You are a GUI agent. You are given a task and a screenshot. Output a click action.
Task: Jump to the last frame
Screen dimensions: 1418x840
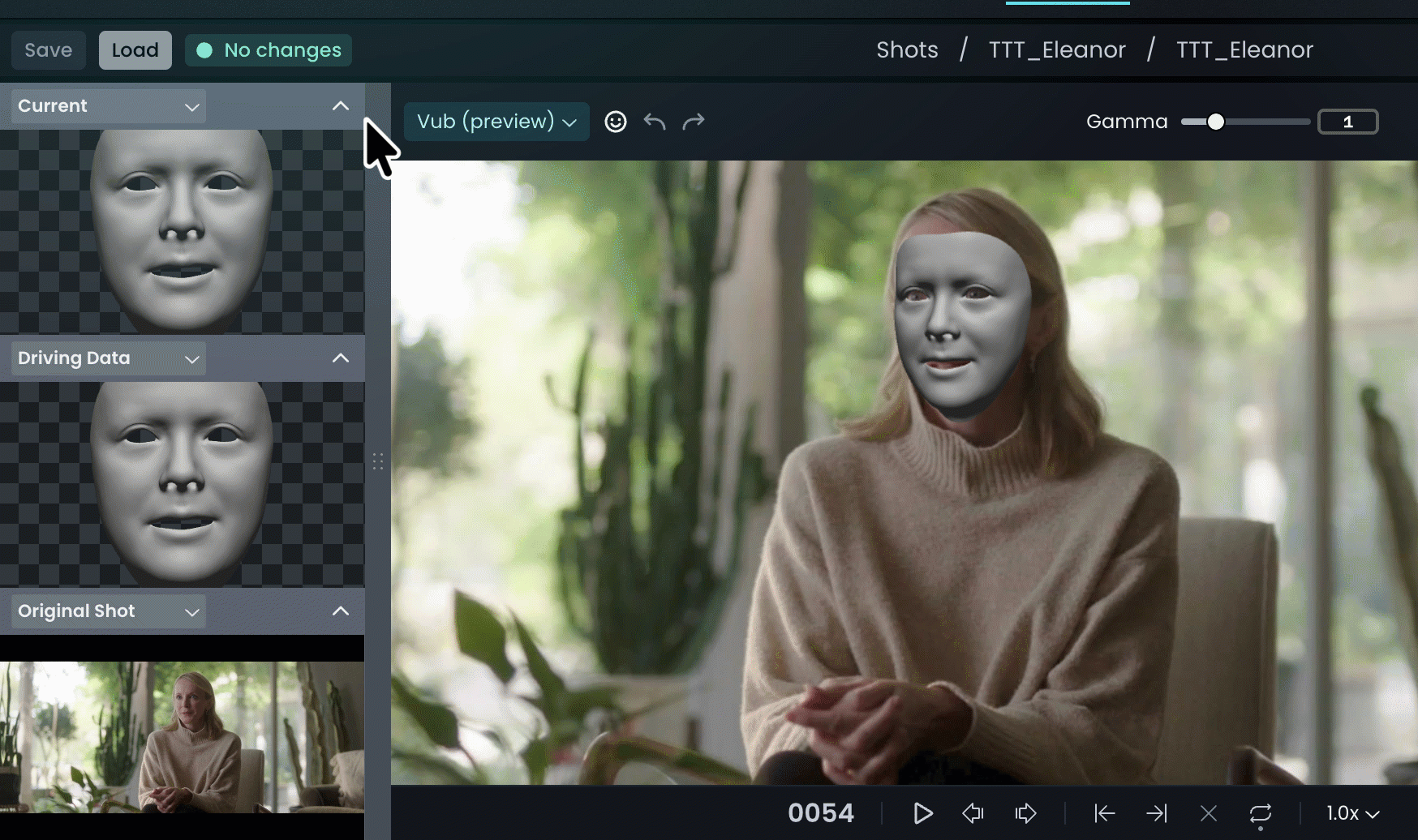(1157, 813)
